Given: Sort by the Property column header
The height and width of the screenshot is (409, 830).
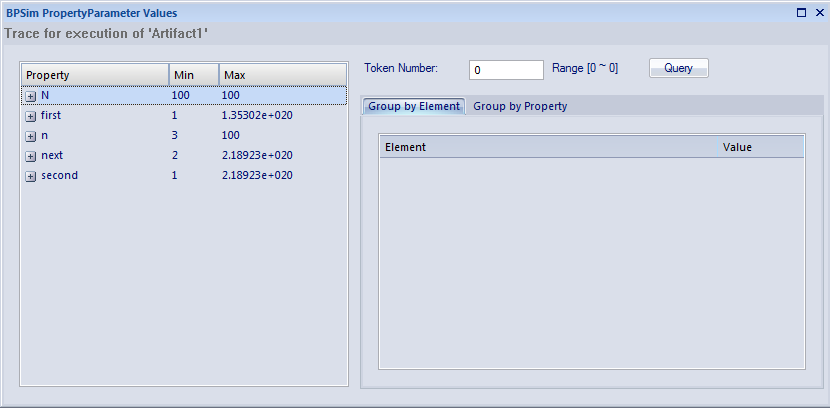Looking at the screenshot, I should [94, 75].
